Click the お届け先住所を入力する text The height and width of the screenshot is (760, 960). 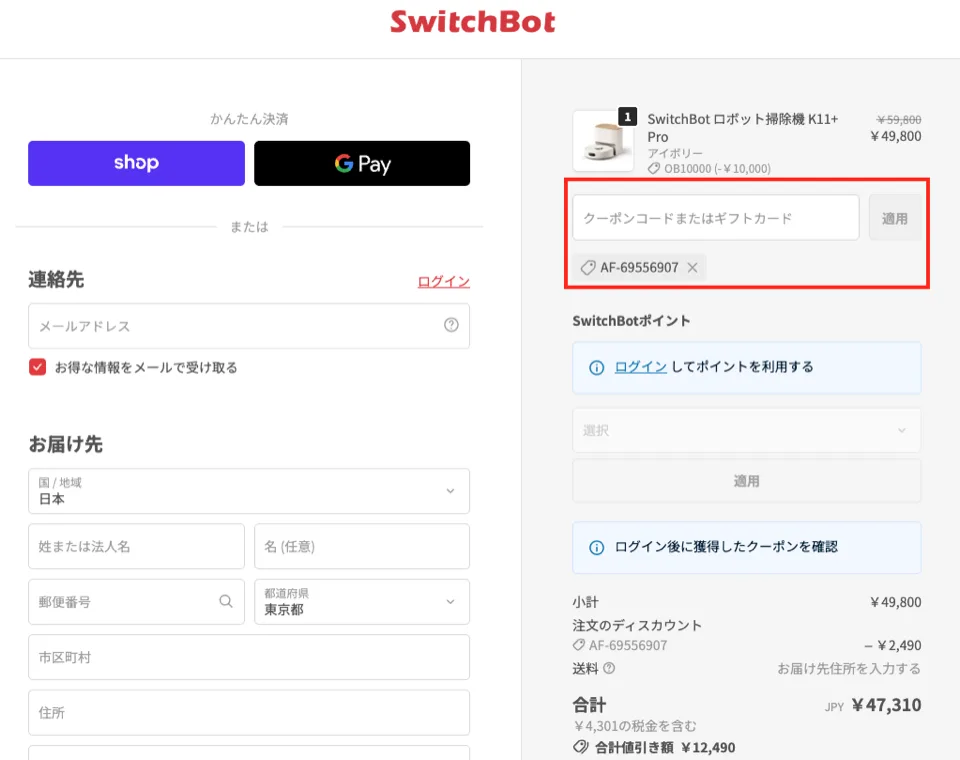(x=849, y=668)
